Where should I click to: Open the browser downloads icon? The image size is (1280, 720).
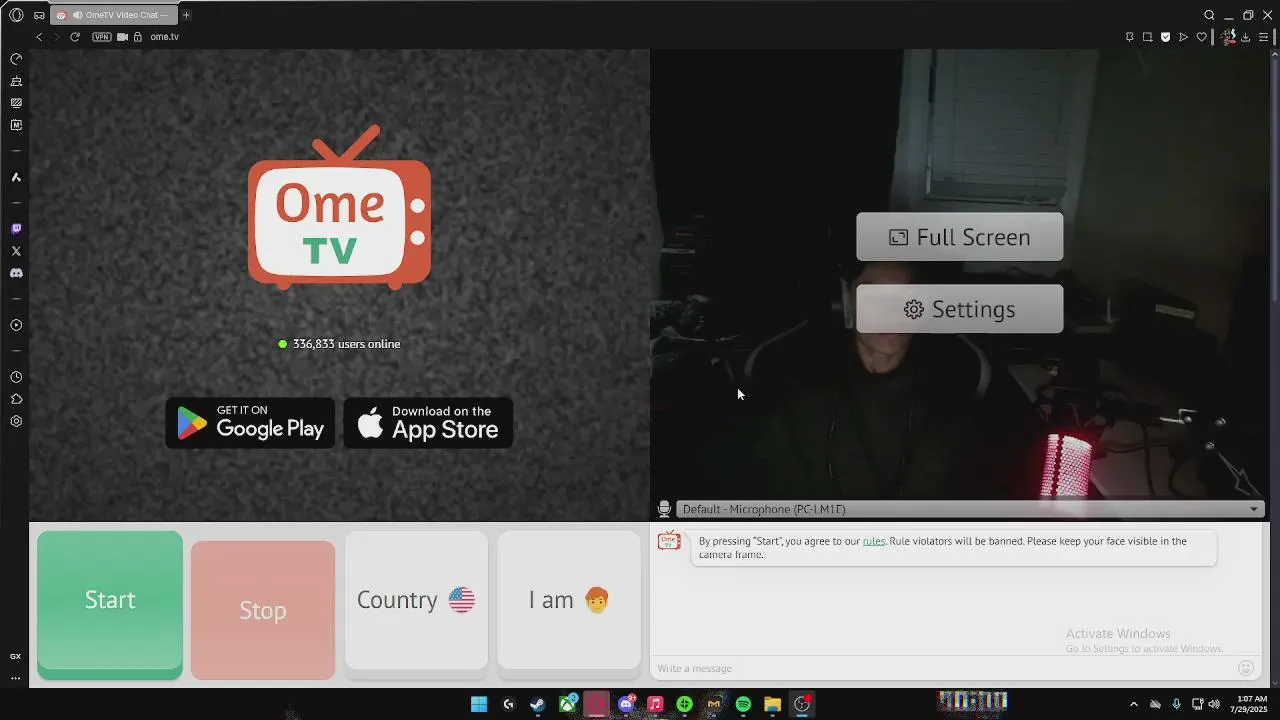(x=1246, y=37)
